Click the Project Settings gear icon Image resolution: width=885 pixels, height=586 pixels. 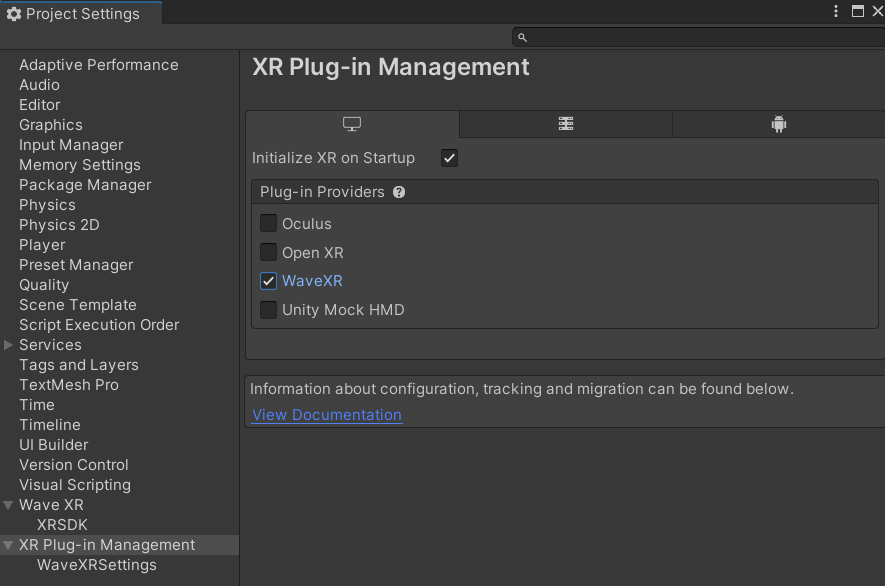pos(12,13)
